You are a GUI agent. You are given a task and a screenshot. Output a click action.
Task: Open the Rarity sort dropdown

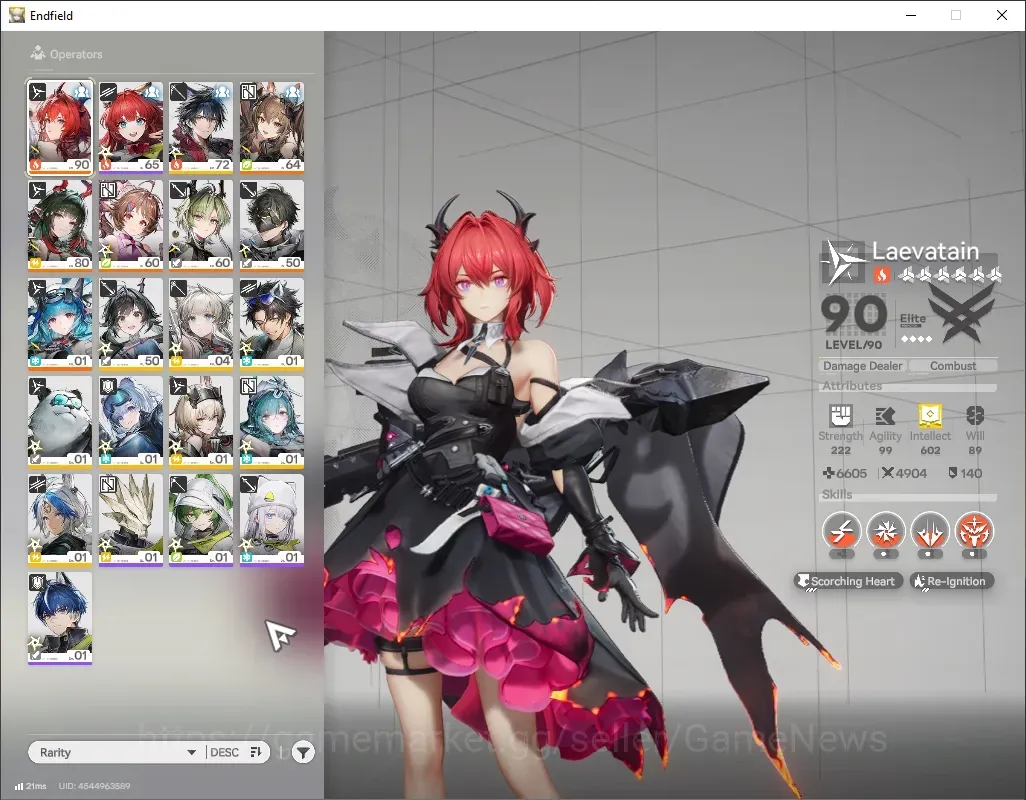pyautogui.click(x=118, y=752)
